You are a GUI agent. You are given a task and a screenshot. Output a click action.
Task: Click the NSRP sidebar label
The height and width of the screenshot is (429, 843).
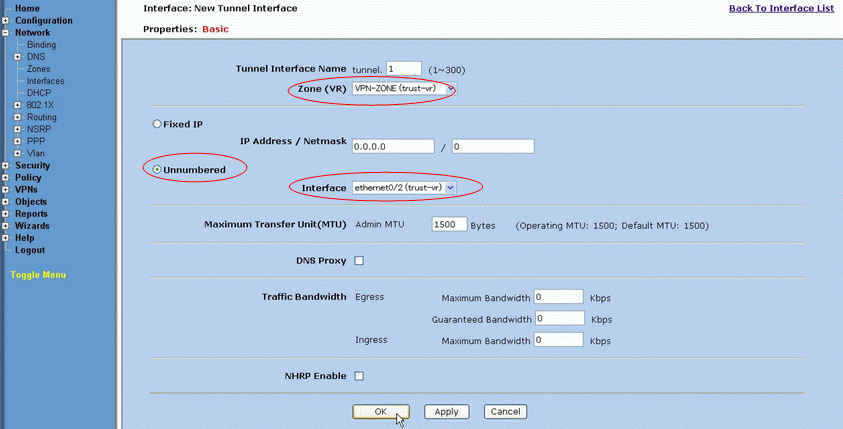click(x=39, y=129)
